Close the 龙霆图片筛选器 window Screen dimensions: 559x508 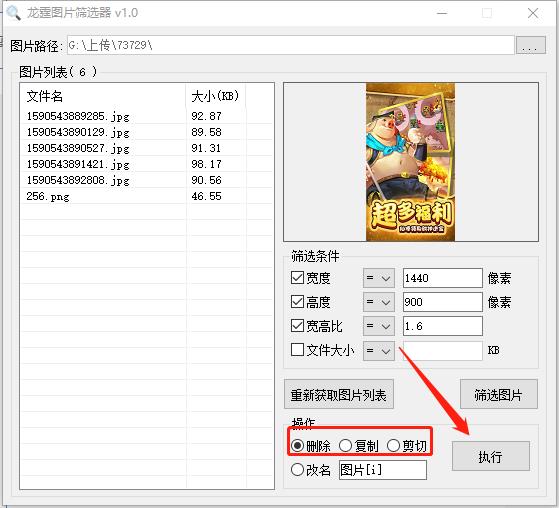point(533,13)
